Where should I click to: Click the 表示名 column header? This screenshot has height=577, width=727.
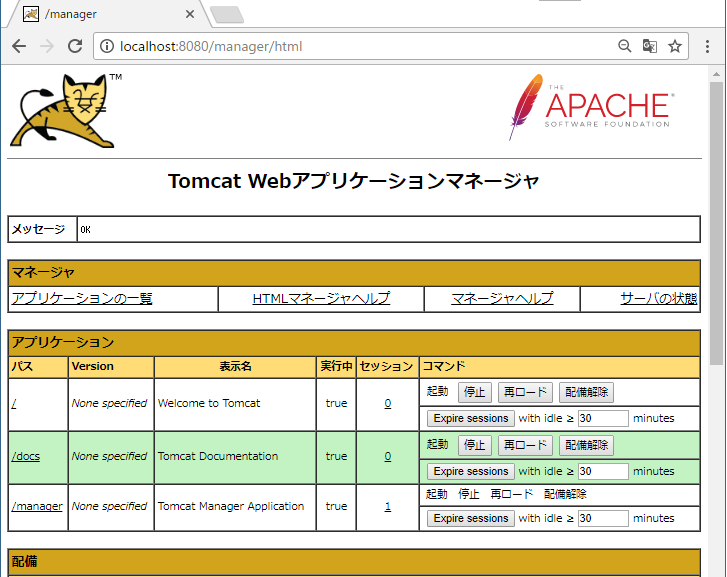(236, 366)
